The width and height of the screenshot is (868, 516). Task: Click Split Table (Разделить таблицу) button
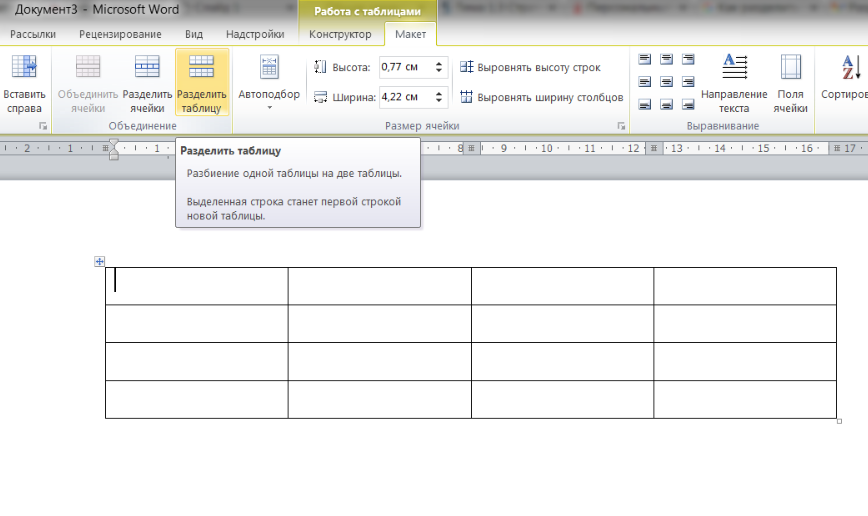tap(202, 82)
